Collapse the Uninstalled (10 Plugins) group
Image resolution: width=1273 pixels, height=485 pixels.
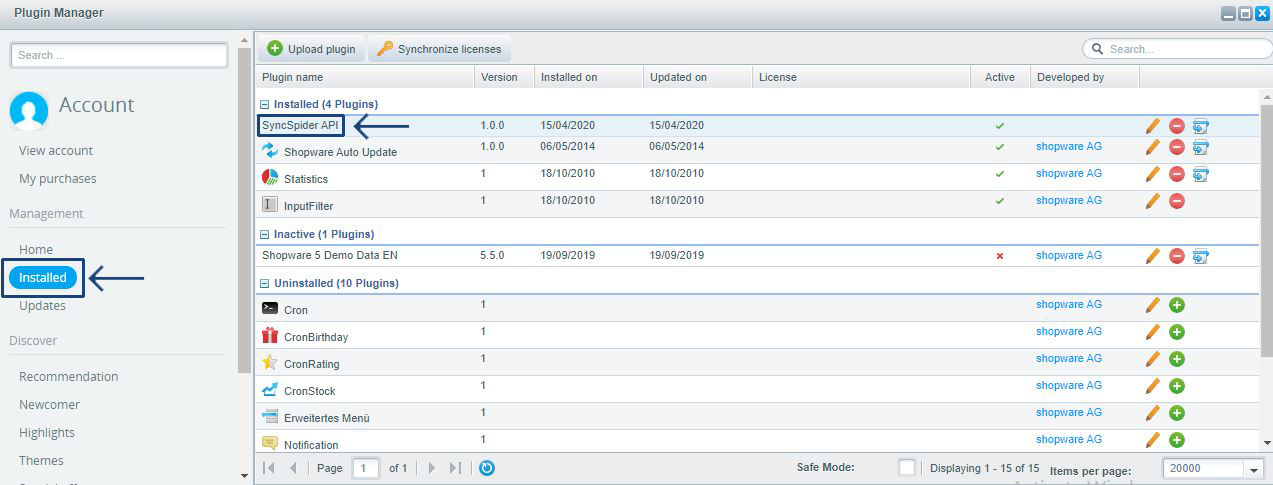click(x=265, y=283)
